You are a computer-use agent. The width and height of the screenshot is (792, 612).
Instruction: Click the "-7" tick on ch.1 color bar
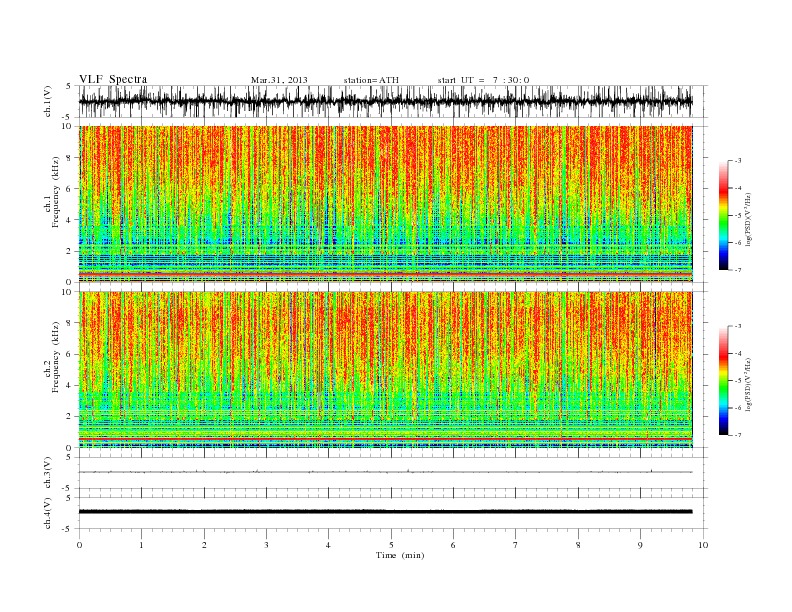point(738,270)
